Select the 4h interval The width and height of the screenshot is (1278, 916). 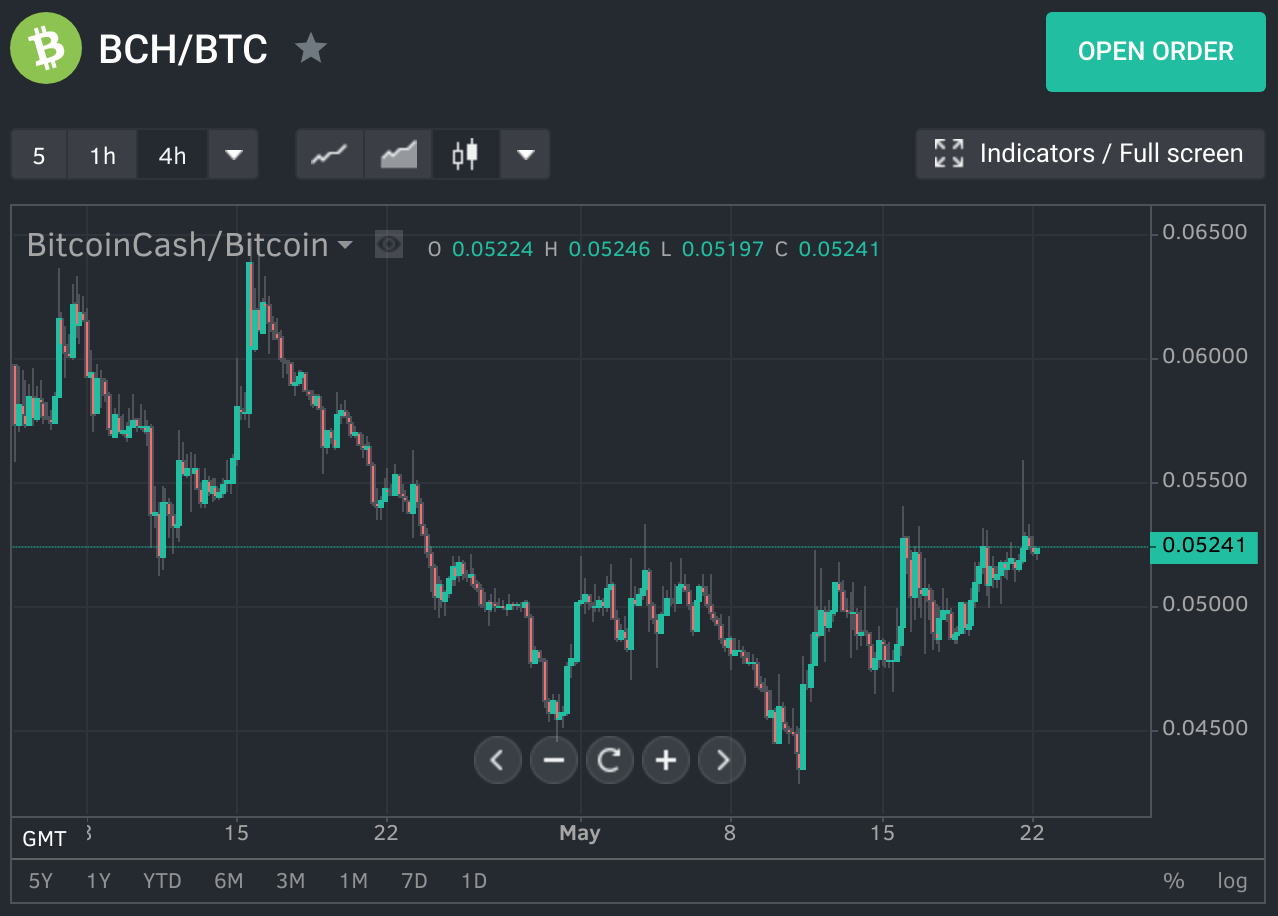(172, 154)
